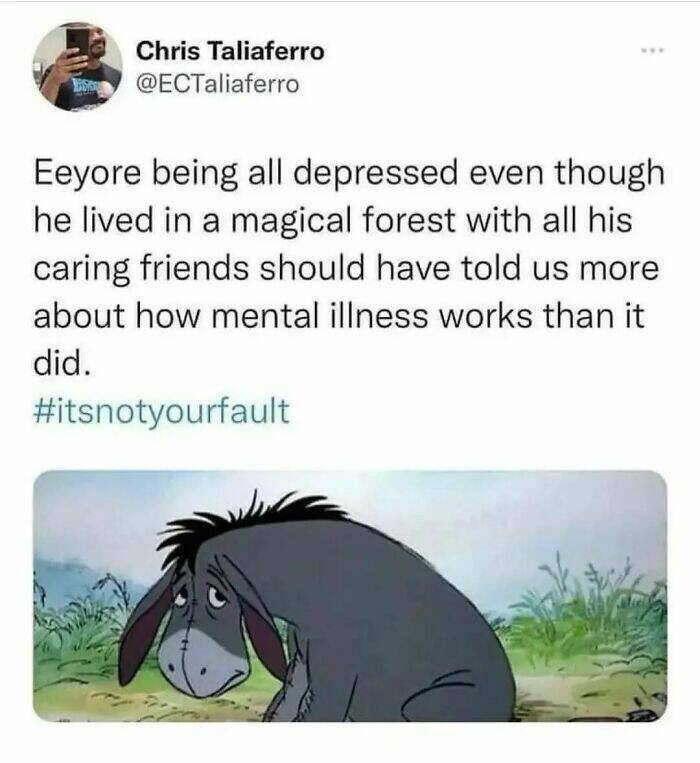Open the @ECTaliaferro handle link
The image size is (700, 763).
218,85
